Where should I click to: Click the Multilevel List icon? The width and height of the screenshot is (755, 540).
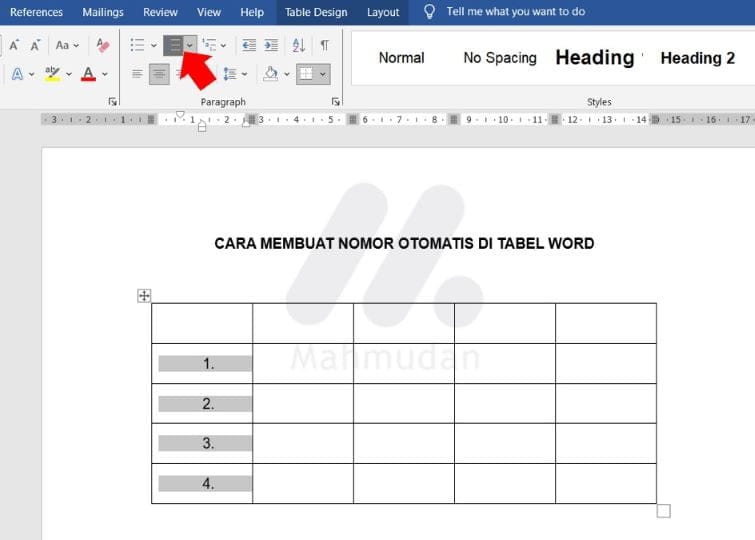[209, 45]
